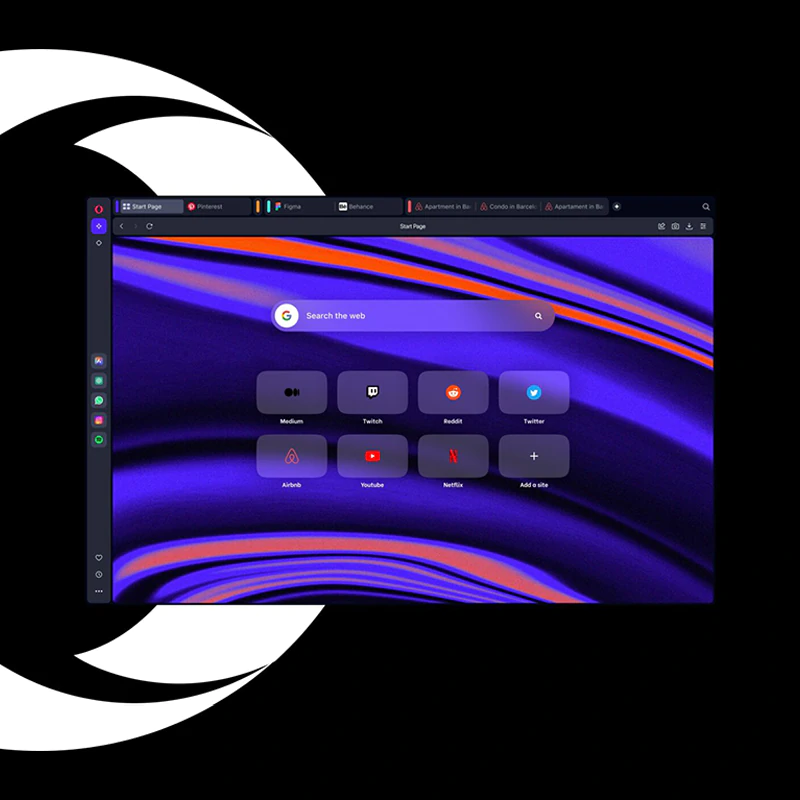Switch to the Pinterest tab
Screen dimensions: 800x800
pyautogui.click(x=205, y=206)
